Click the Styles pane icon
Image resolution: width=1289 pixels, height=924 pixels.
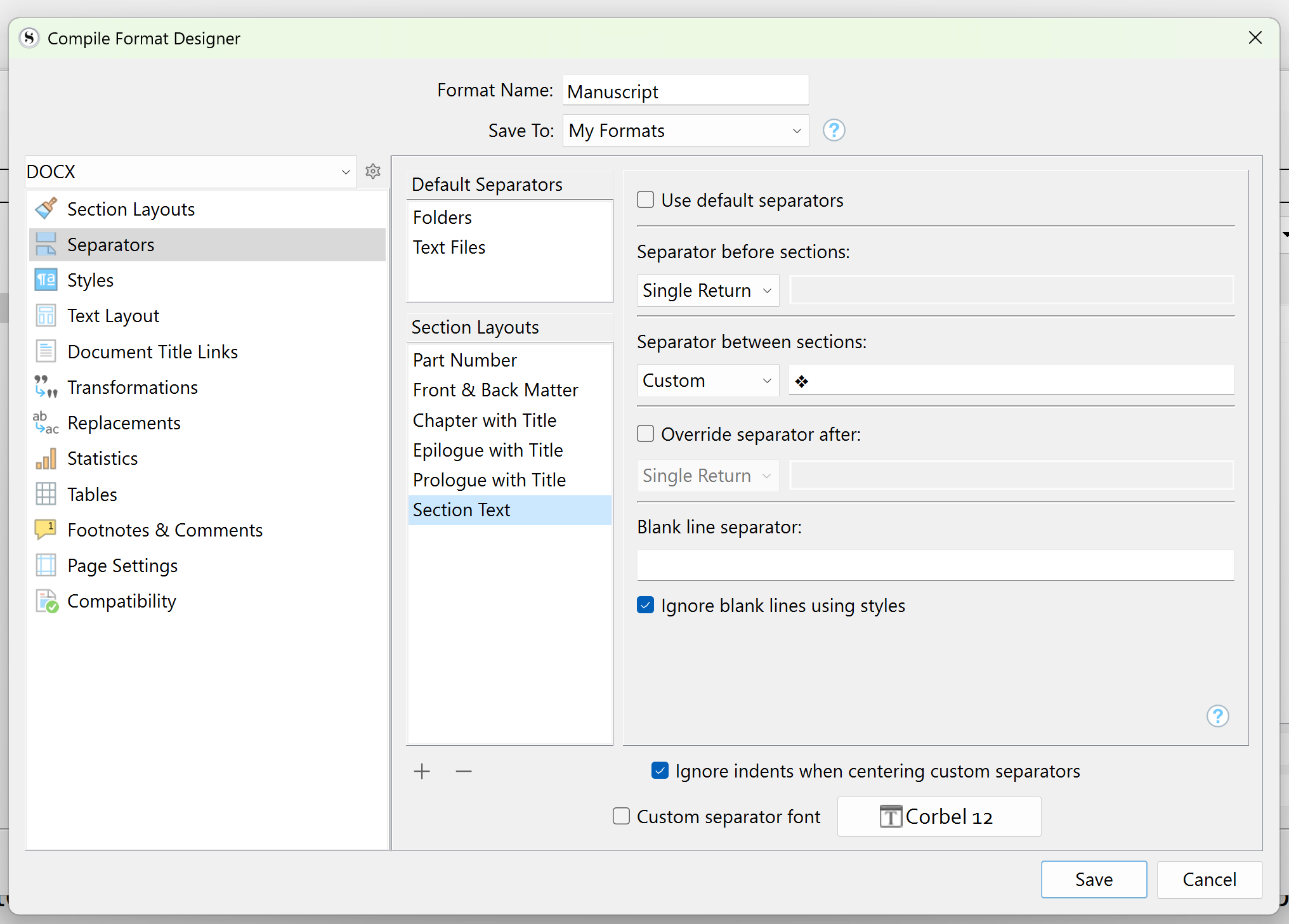pyautogui.click(x=46, y=280)
